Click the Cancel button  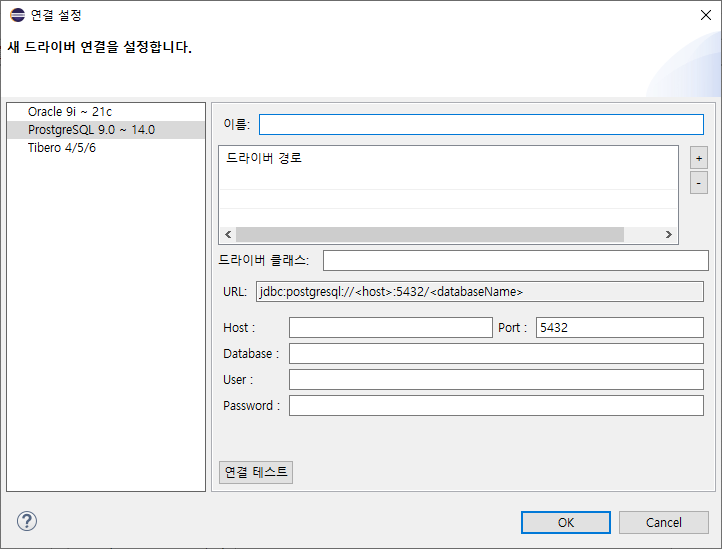(x=664, y=523)
